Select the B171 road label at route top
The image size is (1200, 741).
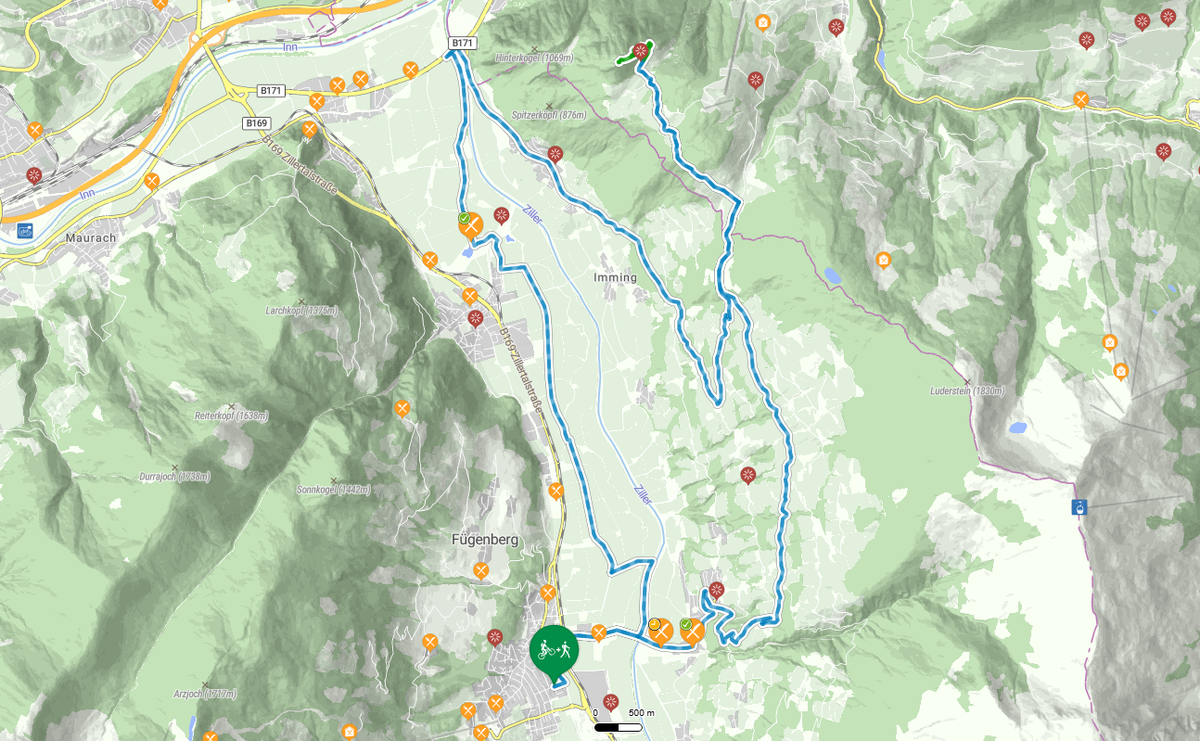point(462,43)
